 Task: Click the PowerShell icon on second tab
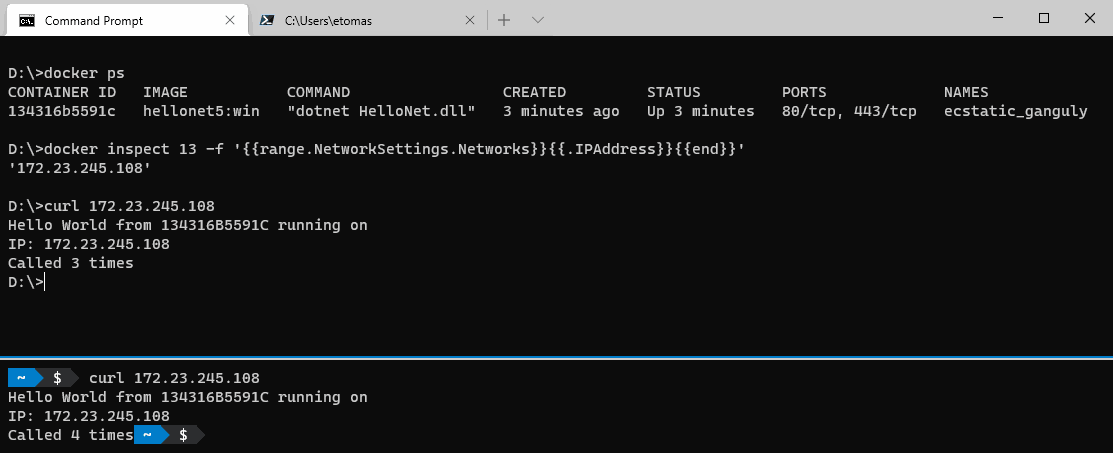tap(267, 20)
